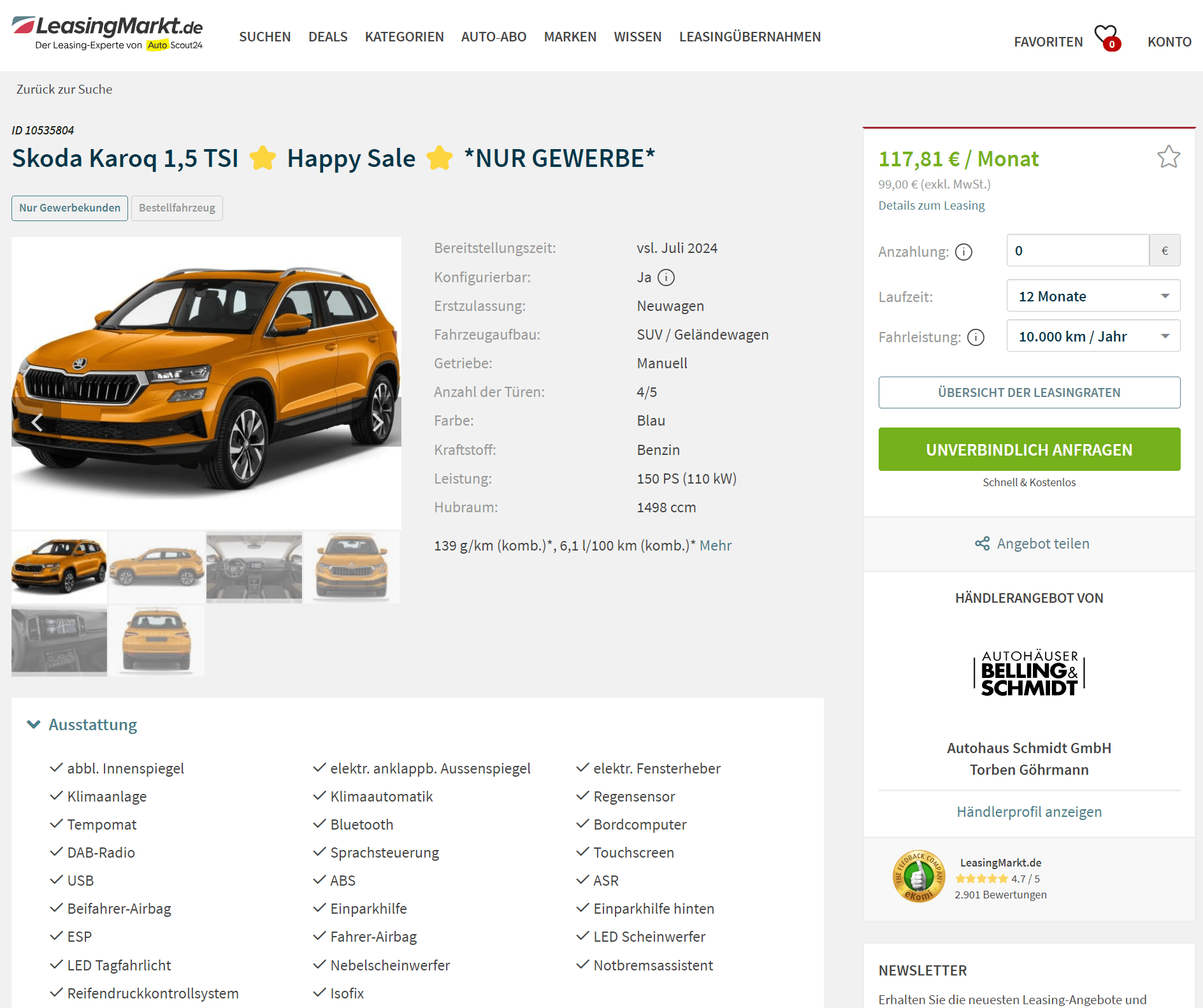Click the favorites heart icon in the header
This screenshot has width=1203, height=1008.
[x=1107, y=38]
